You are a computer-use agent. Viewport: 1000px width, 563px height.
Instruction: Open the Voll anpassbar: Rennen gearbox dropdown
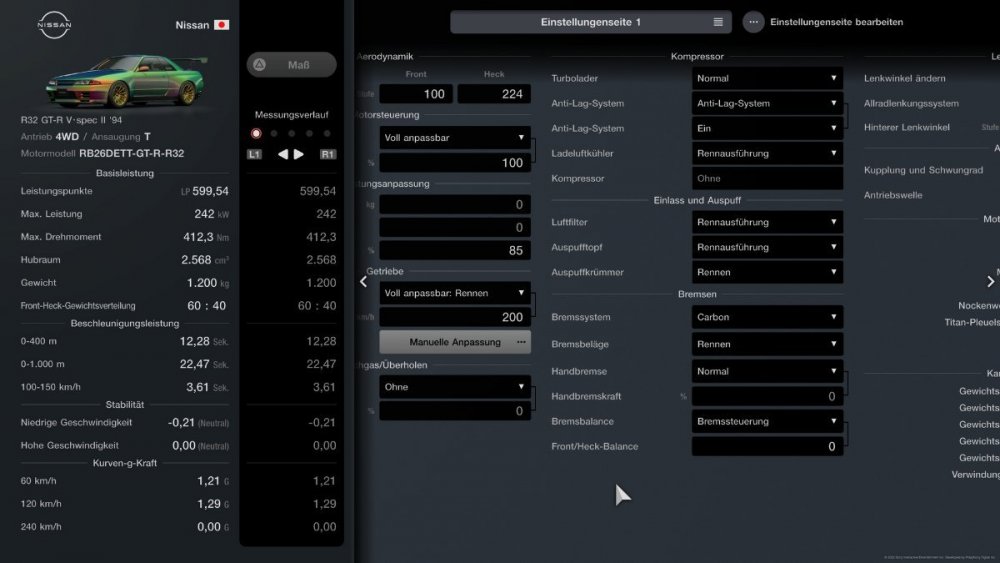[x=455, y=293]
